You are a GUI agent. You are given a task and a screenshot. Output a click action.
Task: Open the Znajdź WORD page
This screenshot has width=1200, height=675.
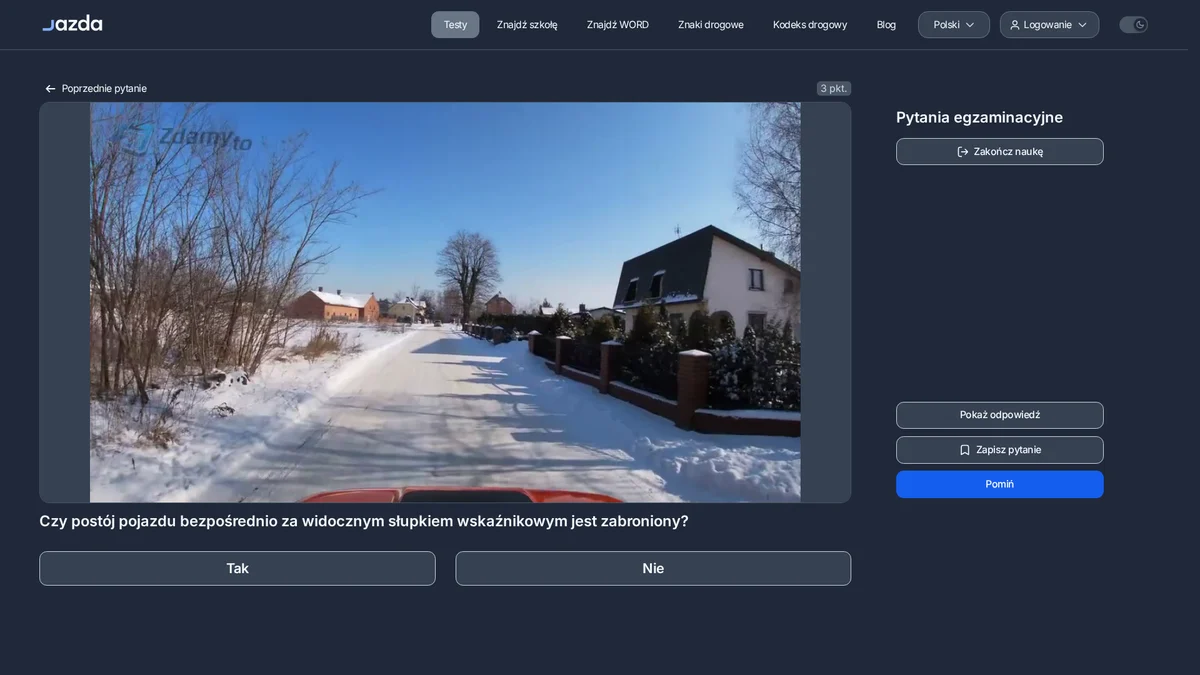(x=618, y=25)
